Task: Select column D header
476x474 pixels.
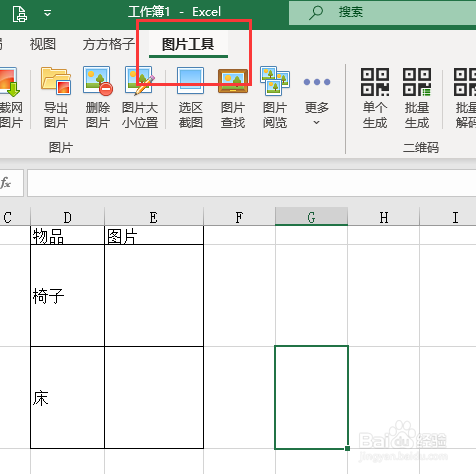Action: click(67, 217)
